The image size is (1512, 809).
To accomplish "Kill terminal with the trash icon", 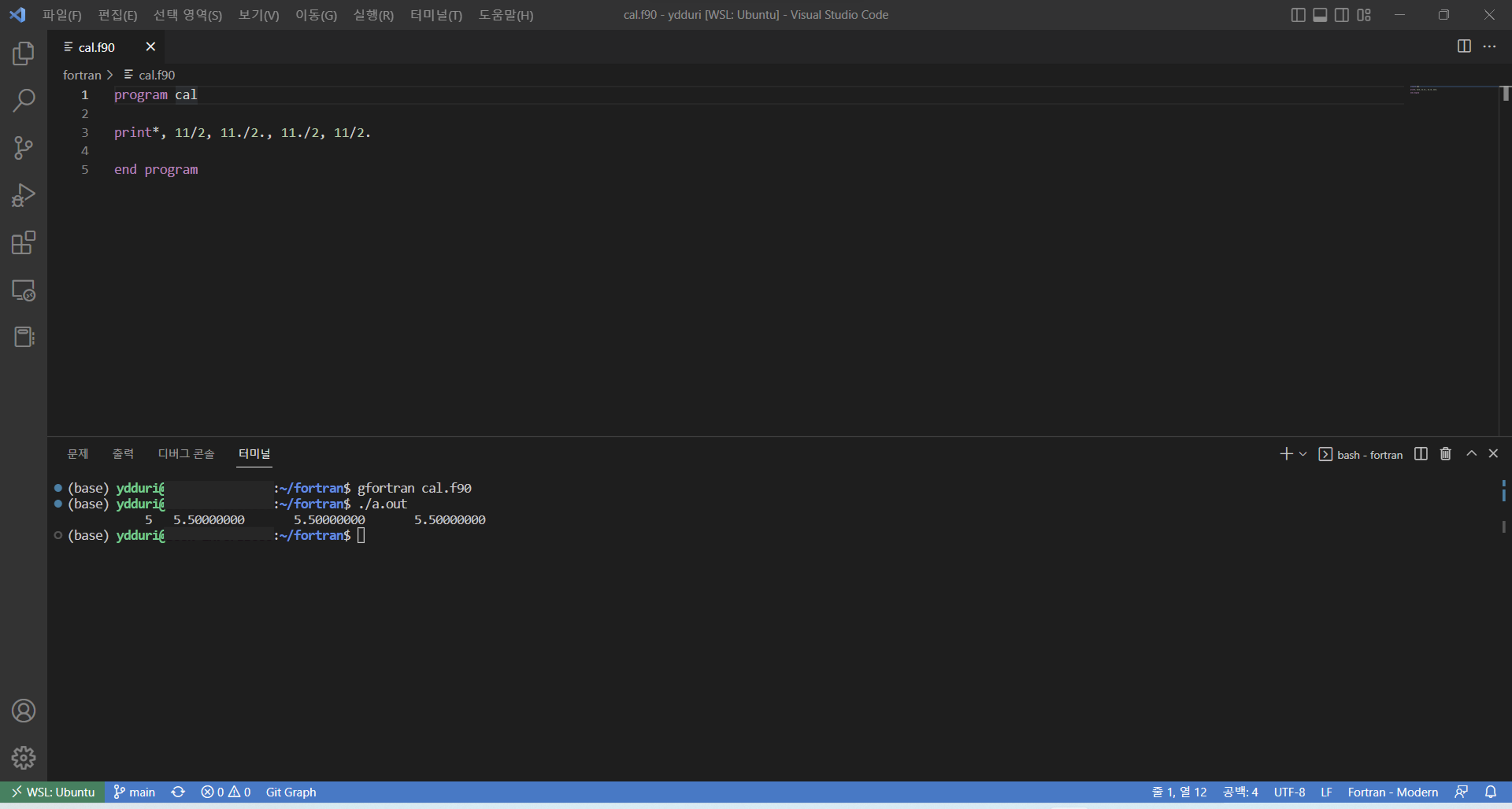I will point(1445,453).
